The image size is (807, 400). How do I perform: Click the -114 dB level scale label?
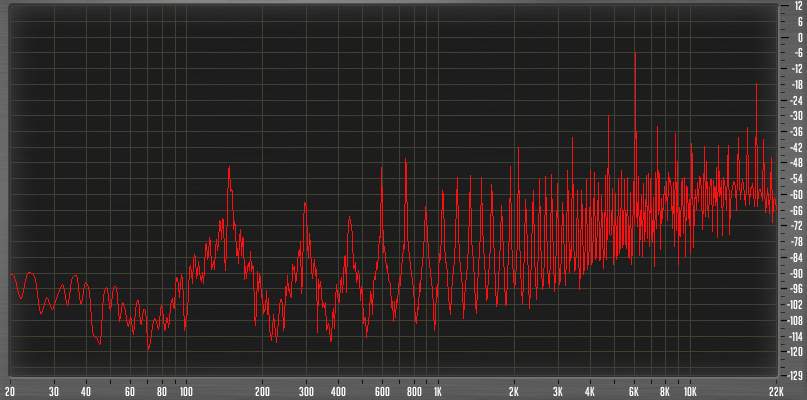click(x=795, y=336)
